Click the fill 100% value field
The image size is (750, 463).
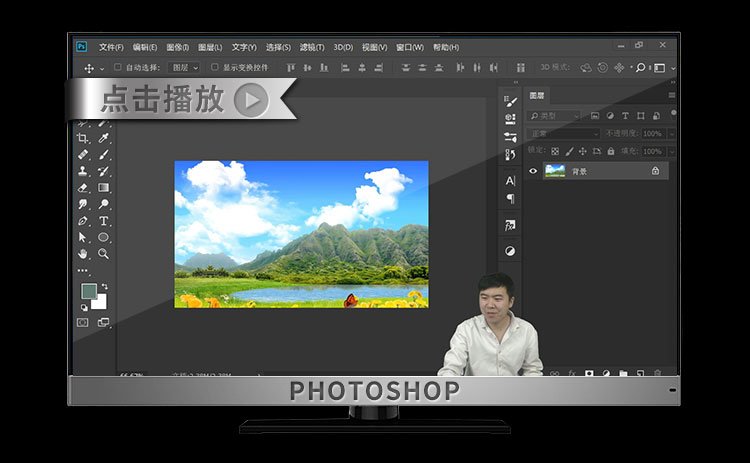click(652, 152)
